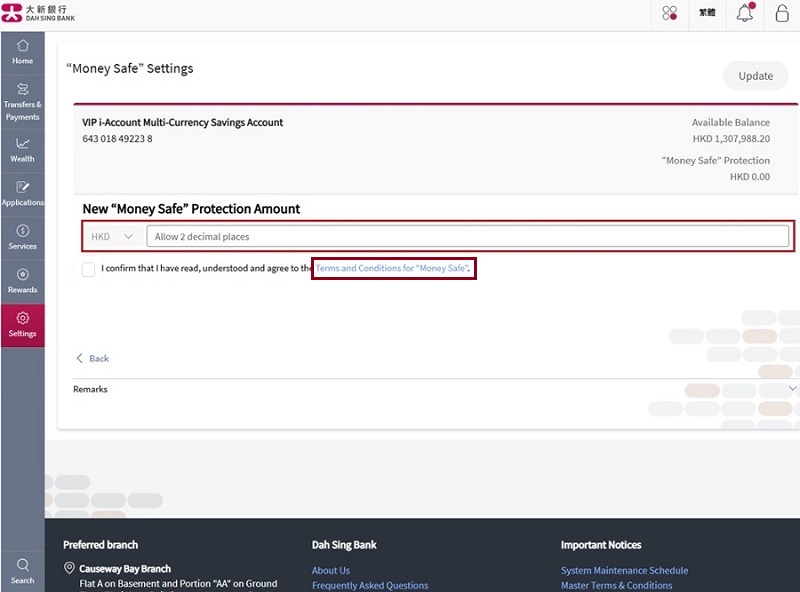Tick the terms agreement checkbox
This screenshot has width=800, height=592.
[x=89, y=269]
